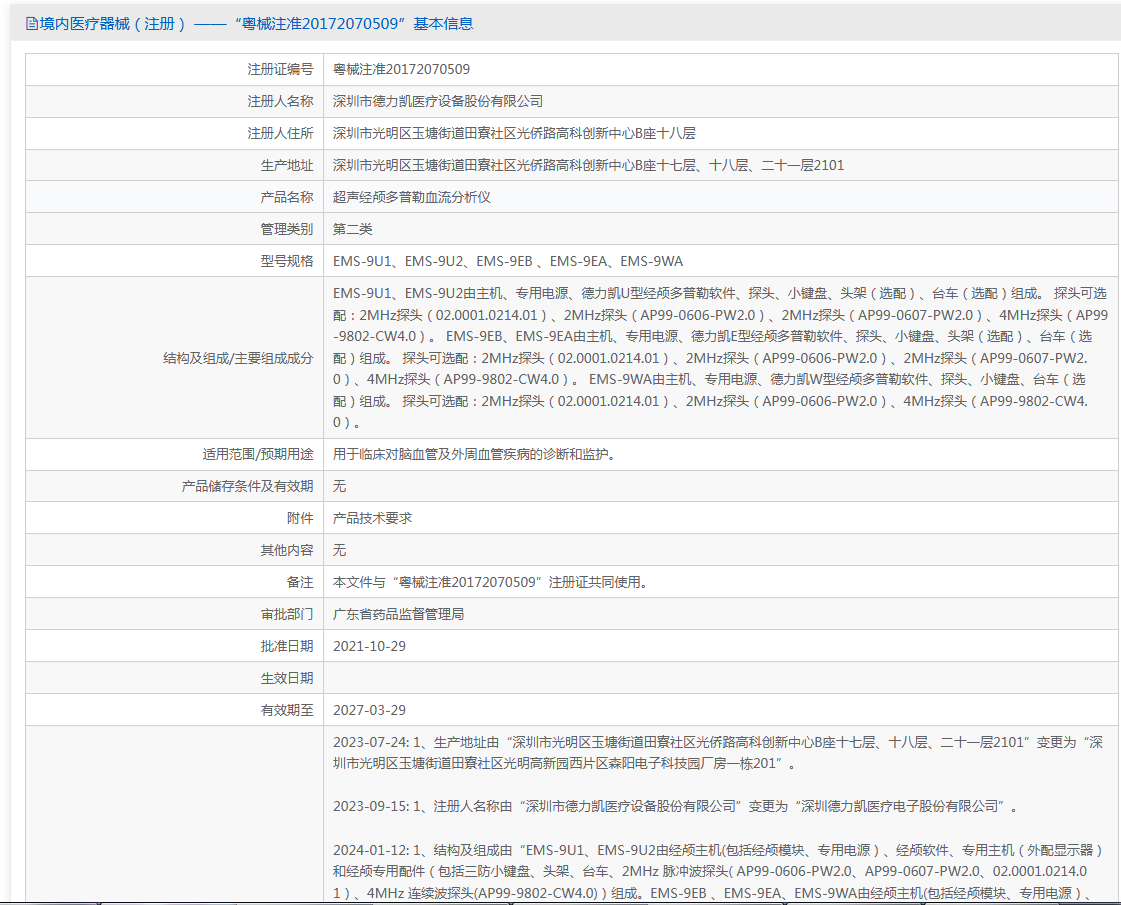Click the 有效期至 label
Viewport: 1121px width, 905px height.
pyautogui.click(x=287, y=711)
